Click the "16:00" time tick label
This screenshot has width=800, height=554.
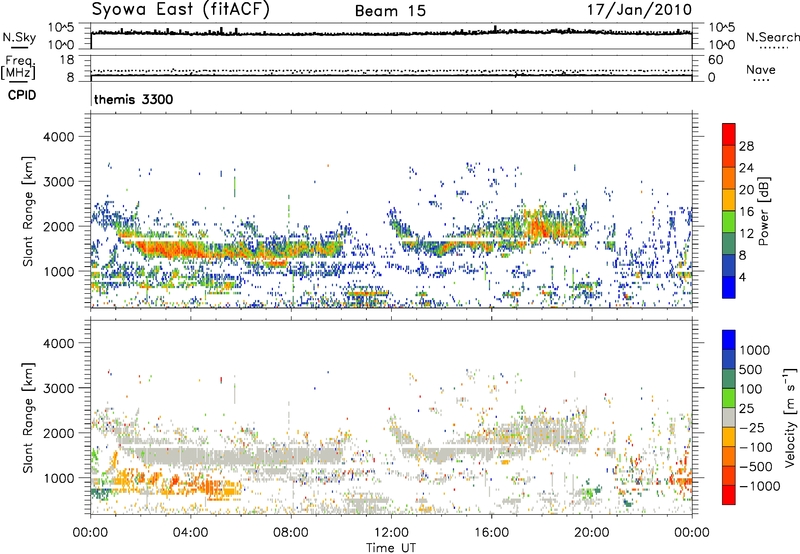click(x=491, y=533)
